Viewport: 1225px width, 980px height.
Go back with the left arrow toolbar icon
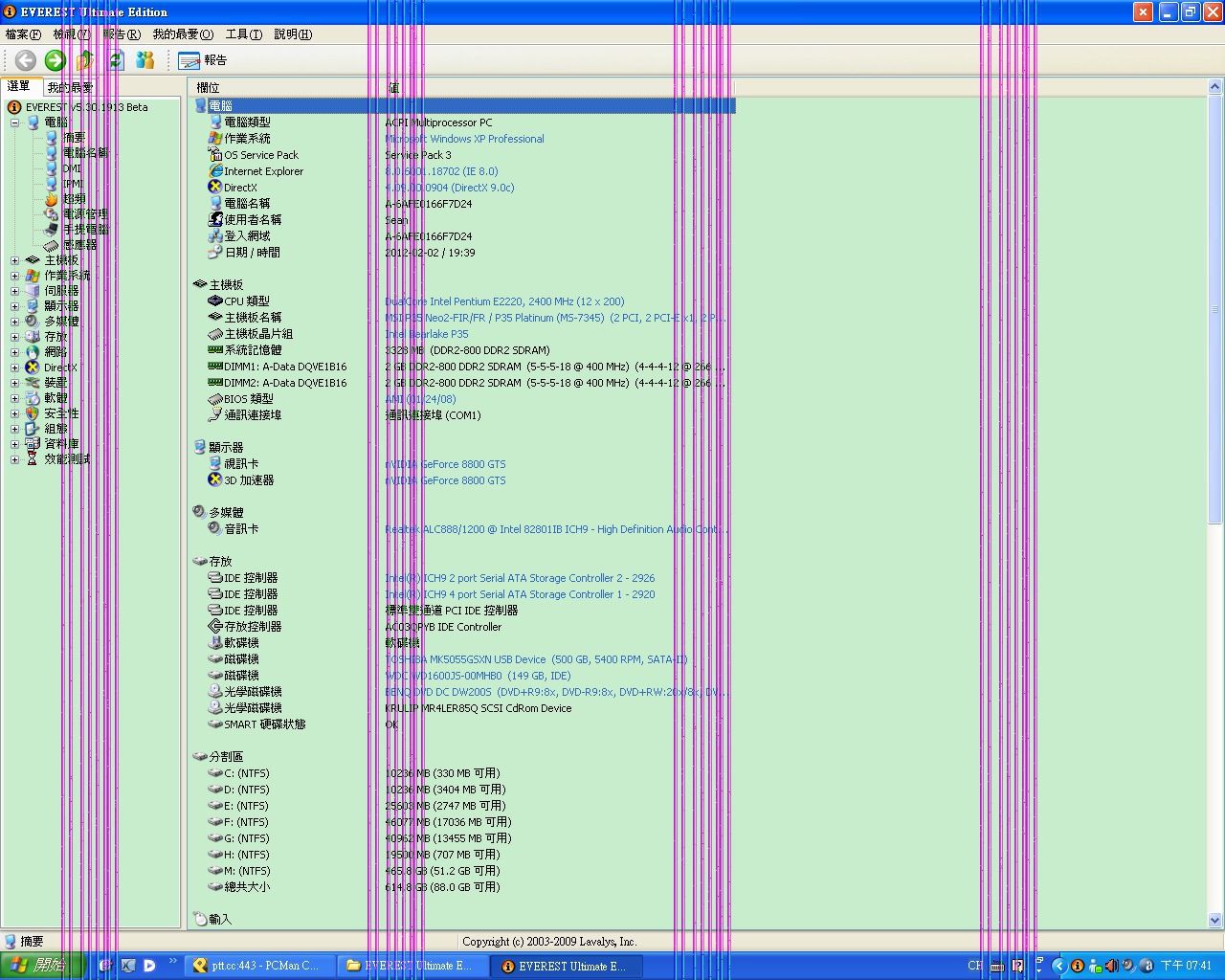(x=26, y=60)
